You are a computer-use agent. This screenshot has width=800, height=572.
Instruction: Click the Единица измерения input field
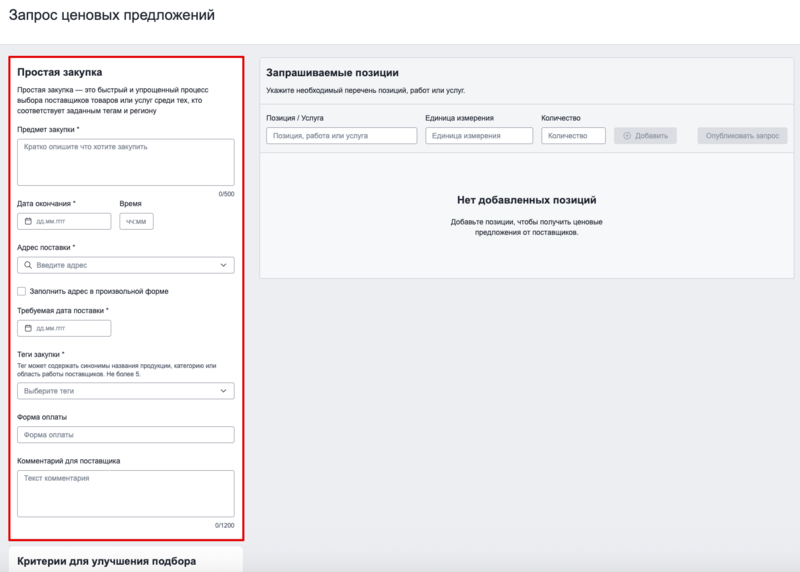(x=478, y=136)
